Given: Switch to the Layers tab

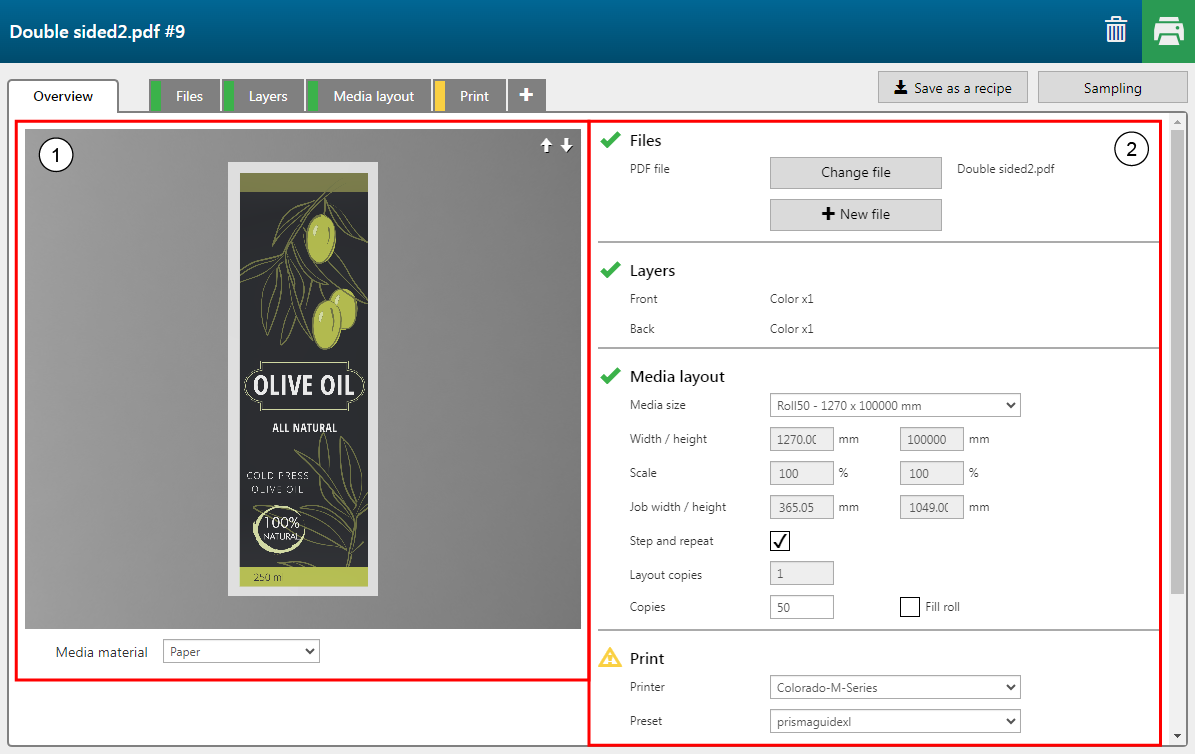Looking at the screenshot, I should pyautogui.click(x=267, y=96).
